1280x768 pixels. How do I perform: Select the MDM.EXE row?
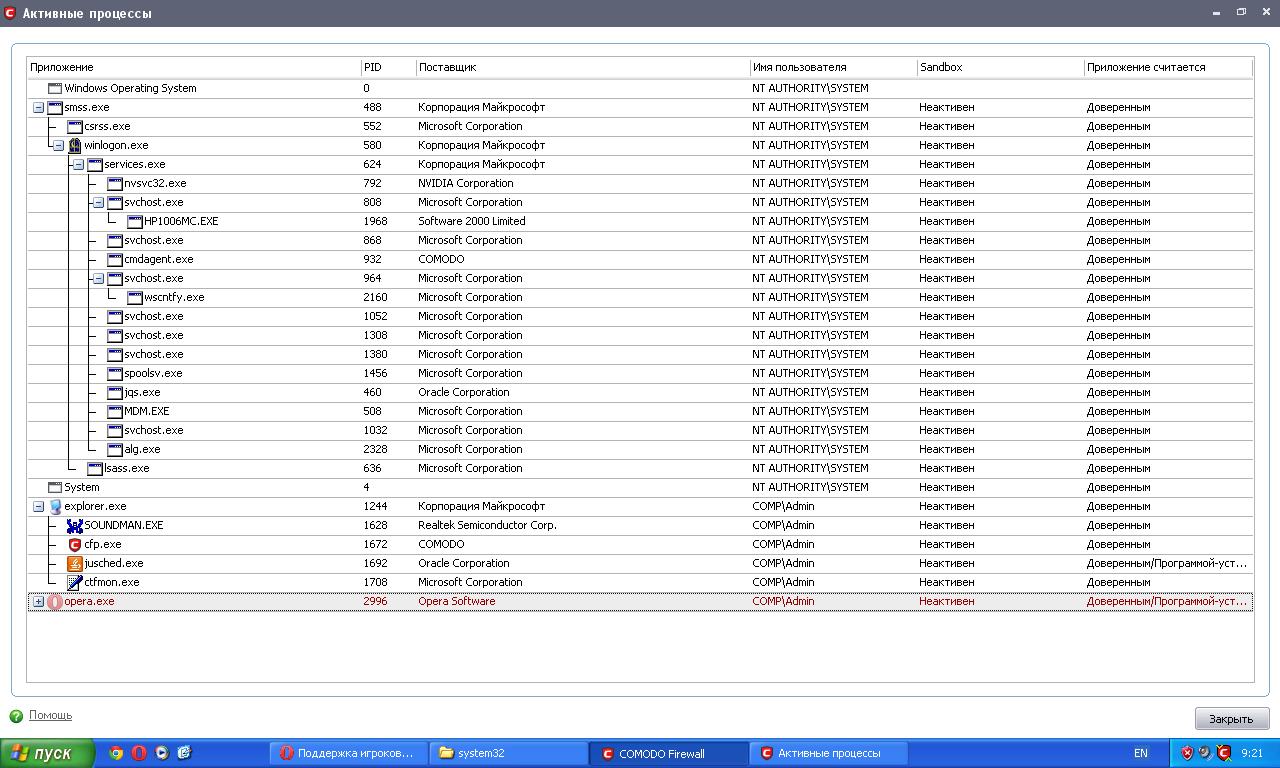(x=640, y=411)
